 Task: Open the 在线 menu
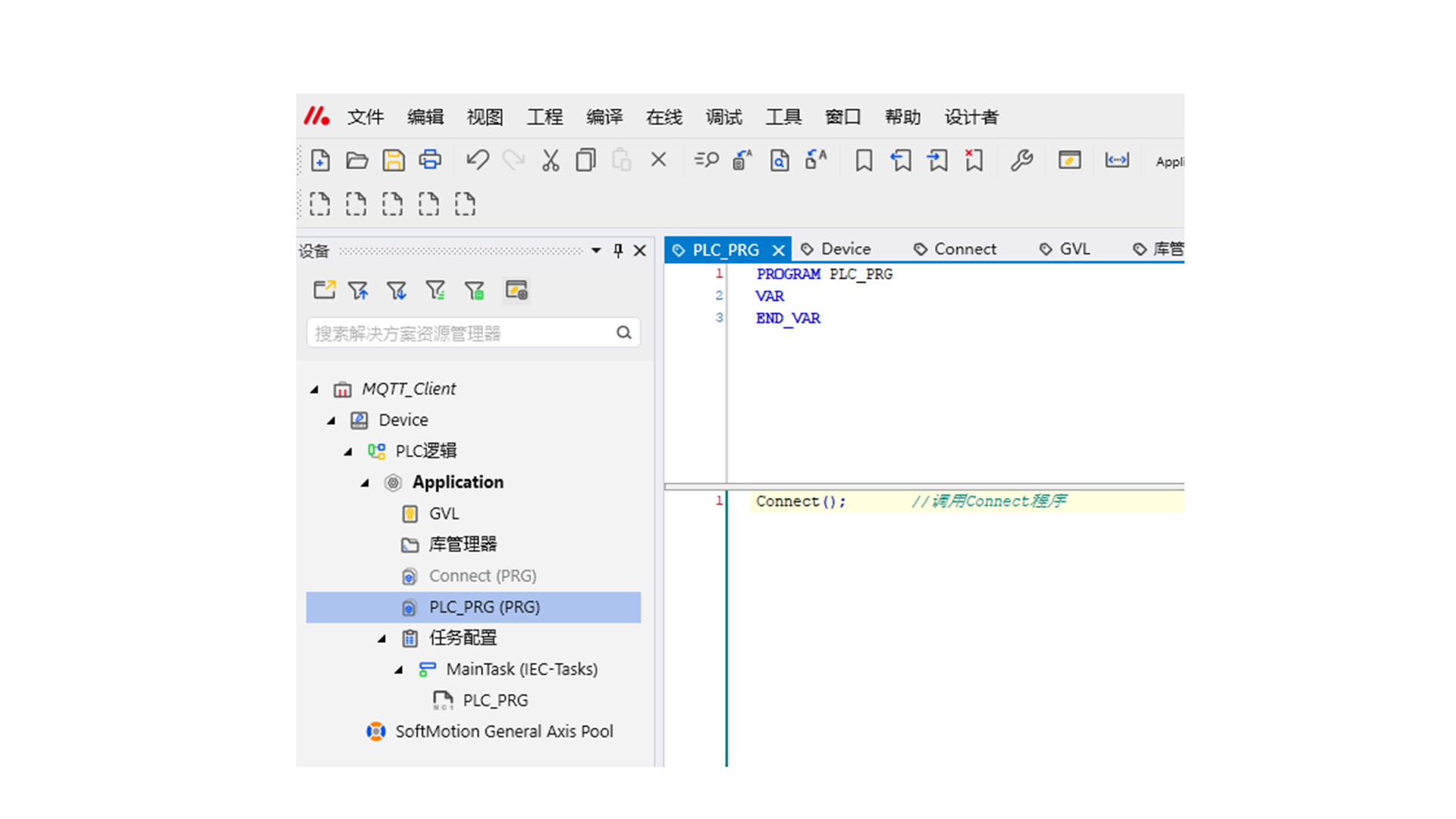click(x=664, y=117)
